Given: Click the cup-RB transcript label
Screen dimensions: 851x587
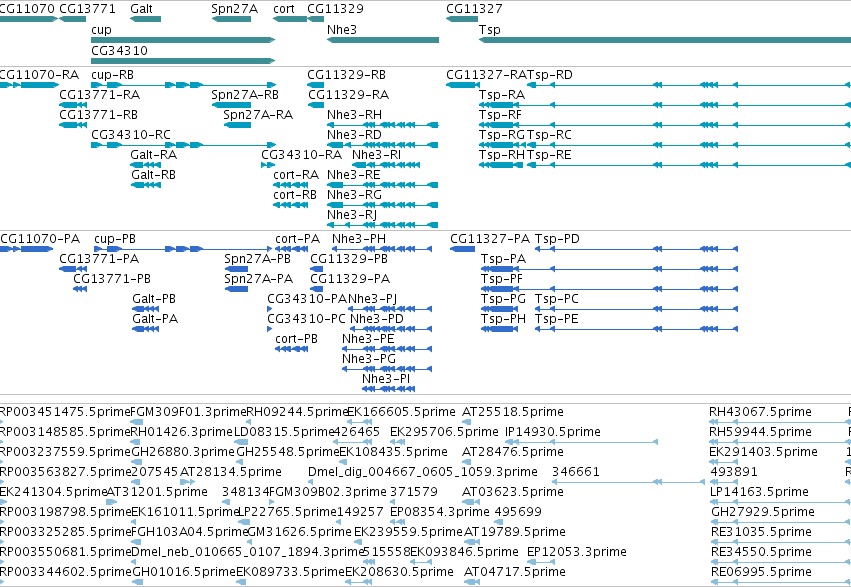Looking at the screenshot, I should coord(112,75).
